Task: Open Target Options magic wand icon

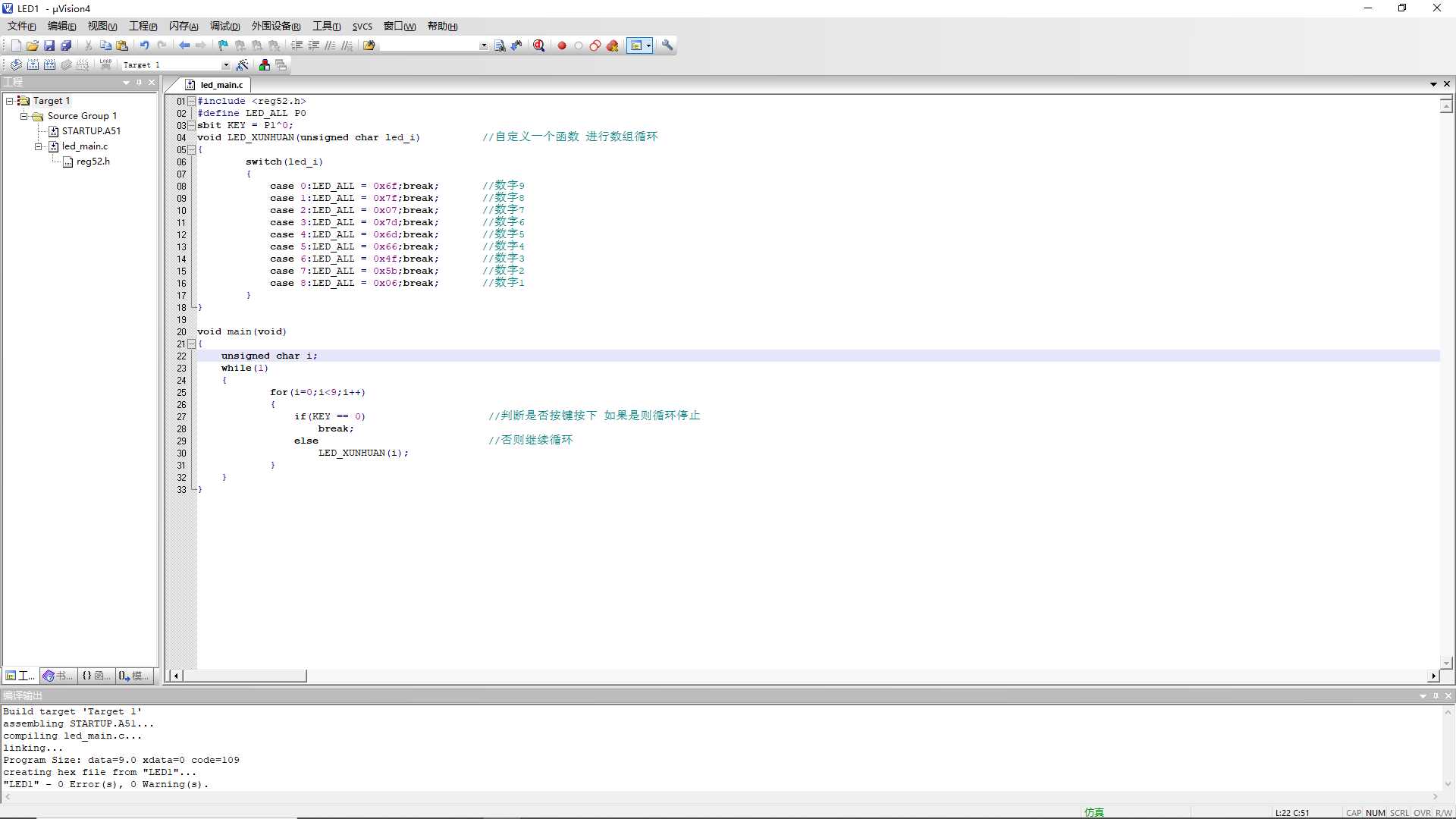Action: pyautogui.click(x=243, y=65)
